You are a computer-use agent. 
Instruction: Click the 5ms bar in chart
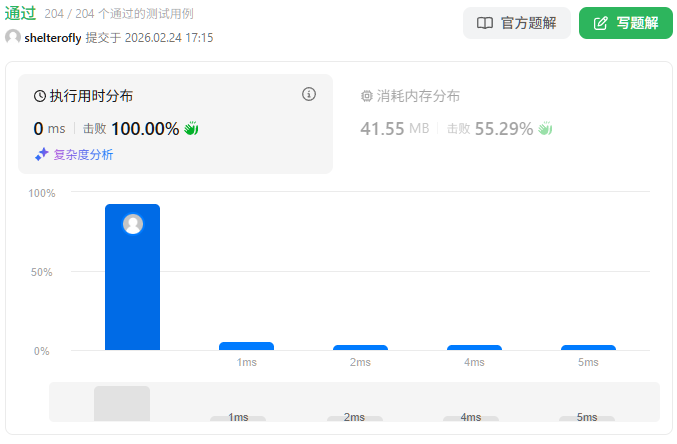(x=588, y=347)
